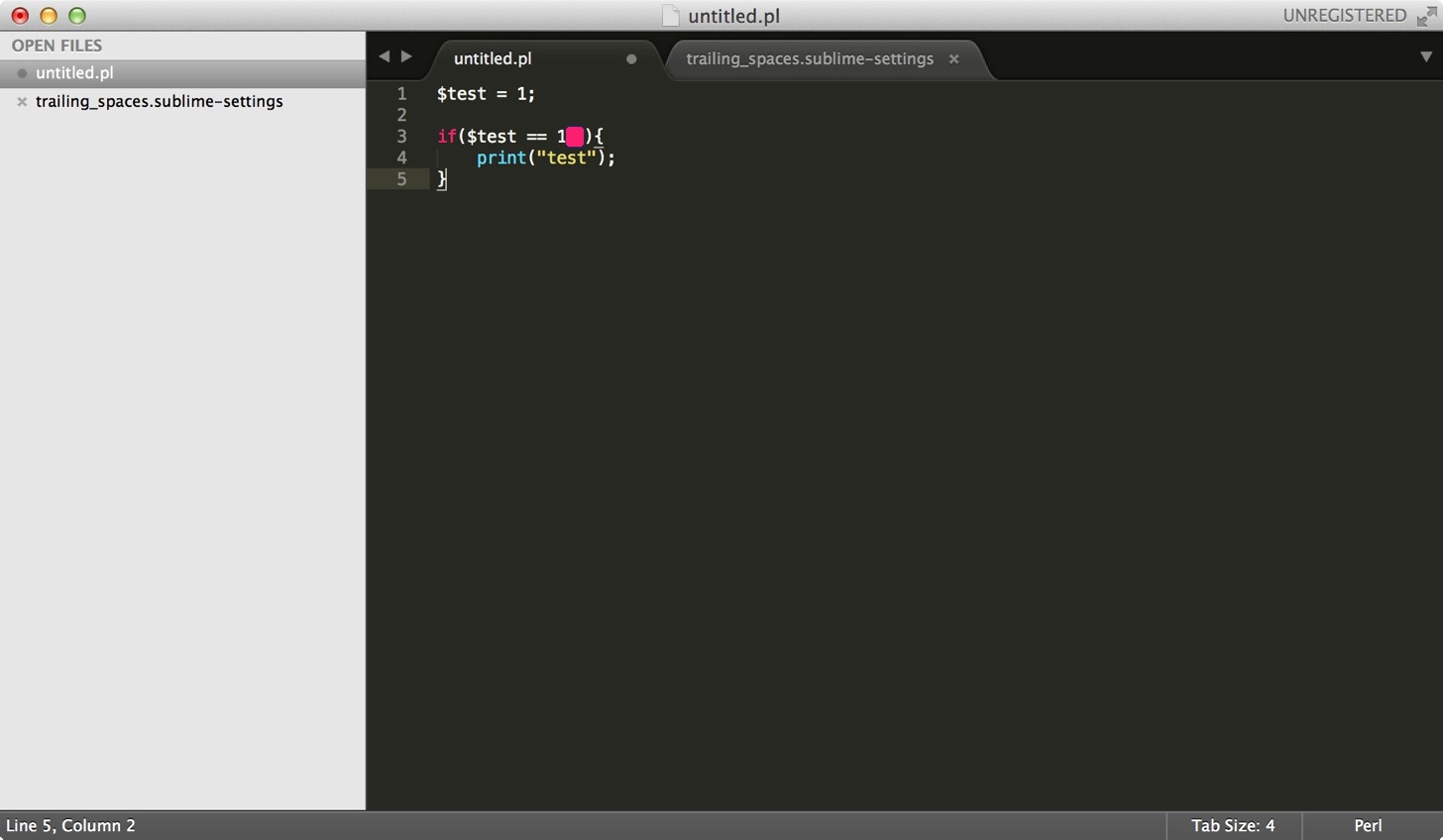Click line number 4 in gutter
The height and width of the screenshot is (840, 1443).
click(x=401, y=157)
